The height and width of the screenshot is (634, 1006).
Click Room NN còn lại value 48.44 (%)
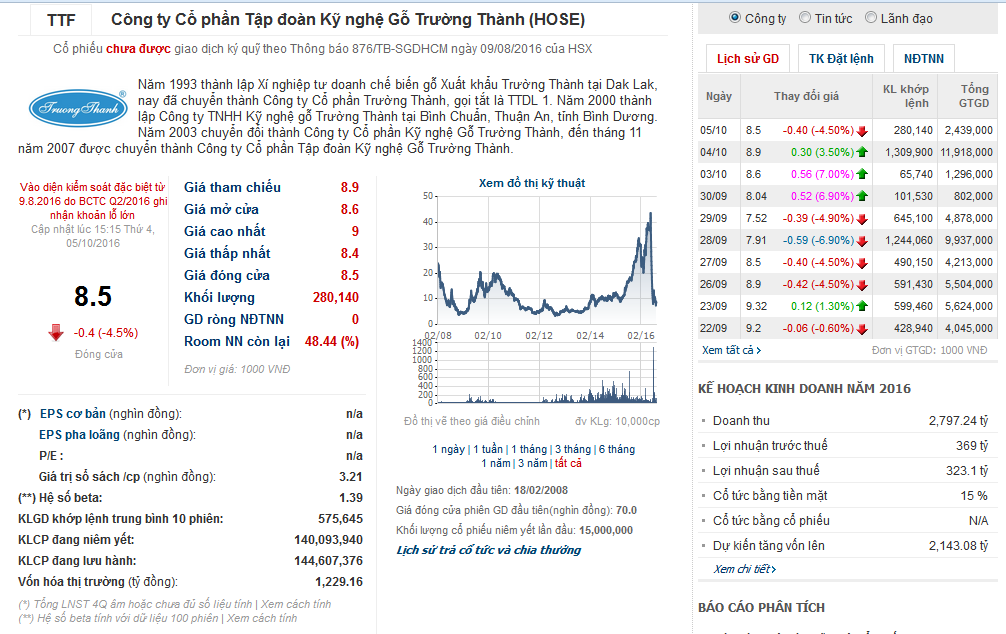tap(332, 341)
